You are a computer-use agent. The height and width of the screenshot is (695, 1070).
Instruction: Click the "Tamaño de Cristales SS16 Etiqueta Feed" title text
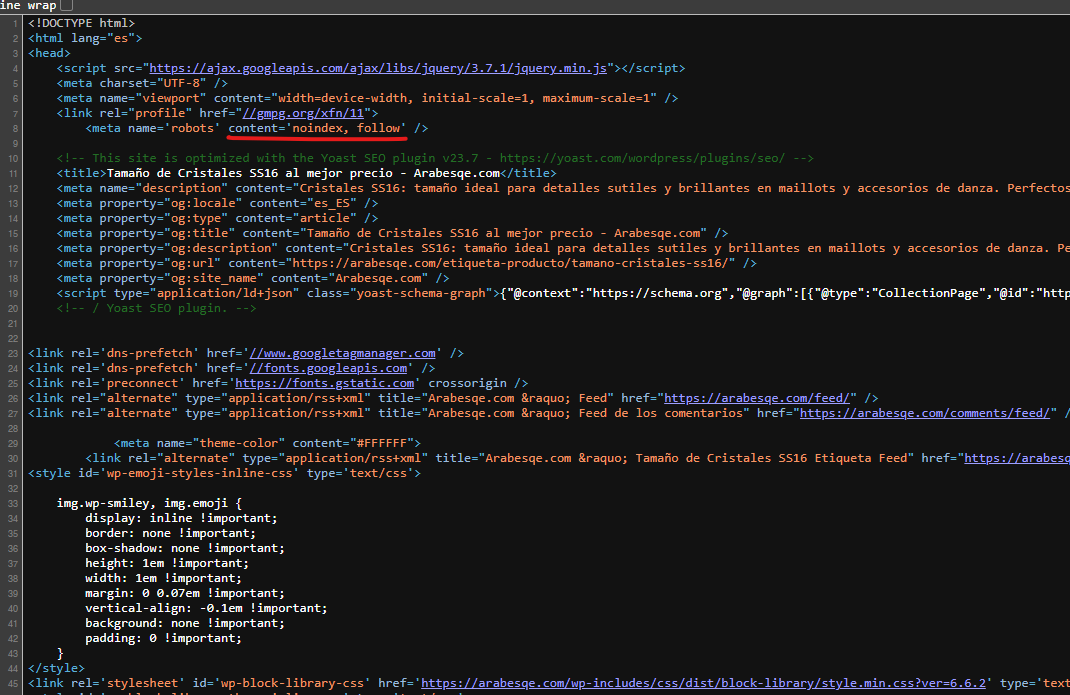[x=771, y=459]
